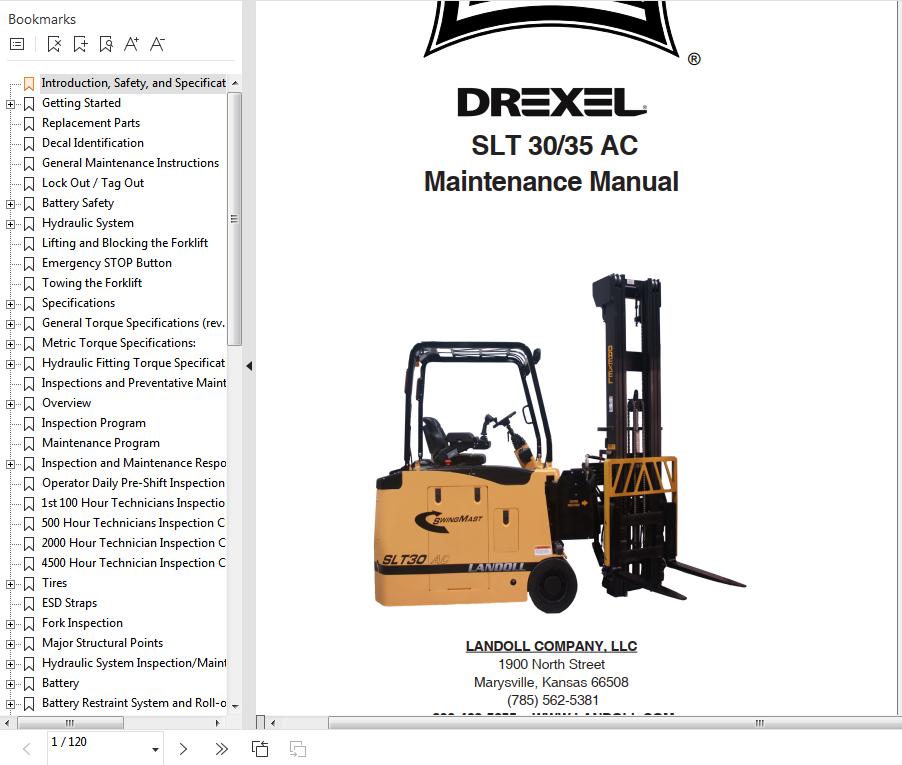
Task: Expand Battery Restraint System bookmark
Action: (10, 704)
